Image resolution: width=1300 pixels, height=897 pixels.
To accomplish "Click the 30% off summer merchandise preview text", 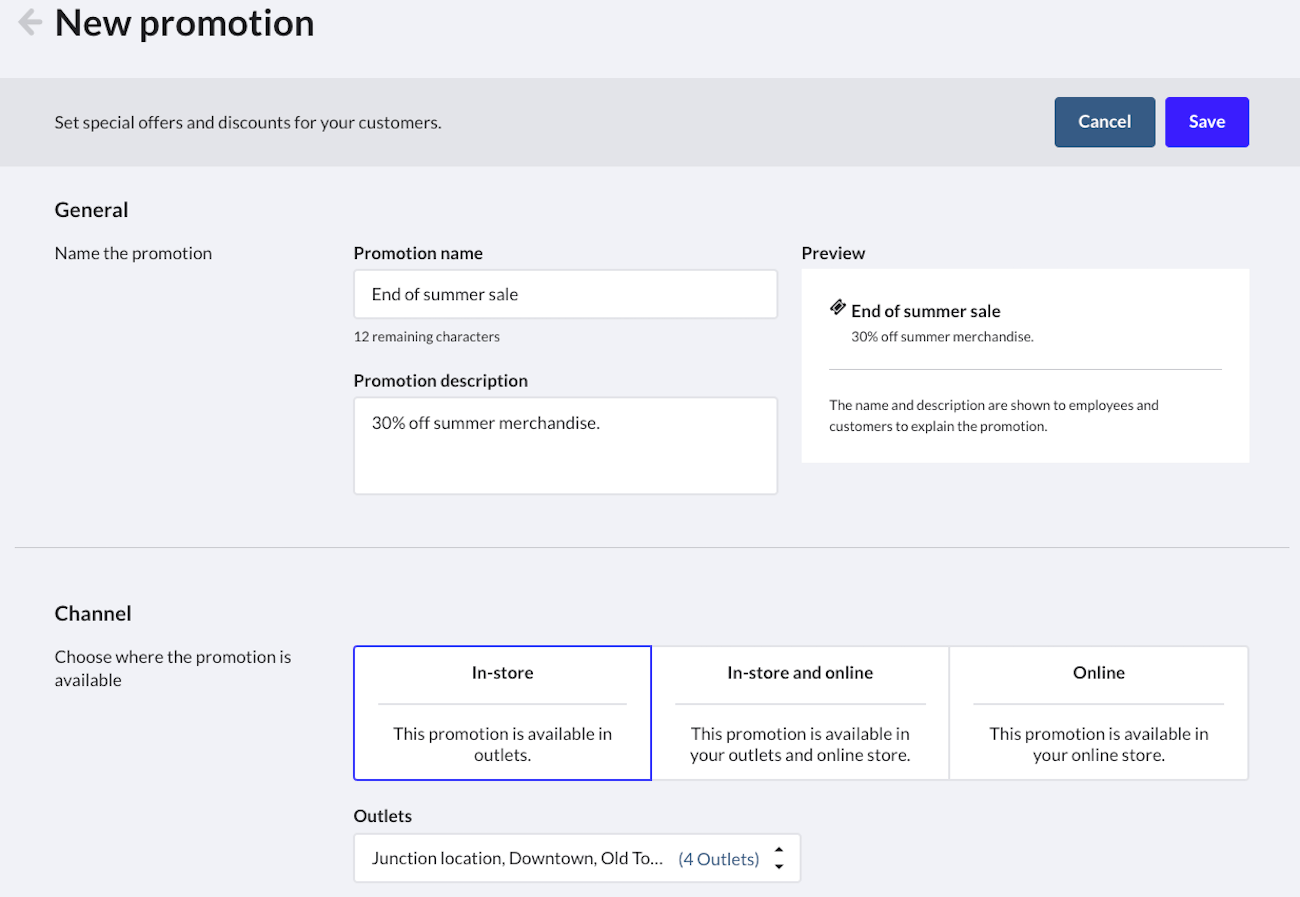I will coord(942,336).
